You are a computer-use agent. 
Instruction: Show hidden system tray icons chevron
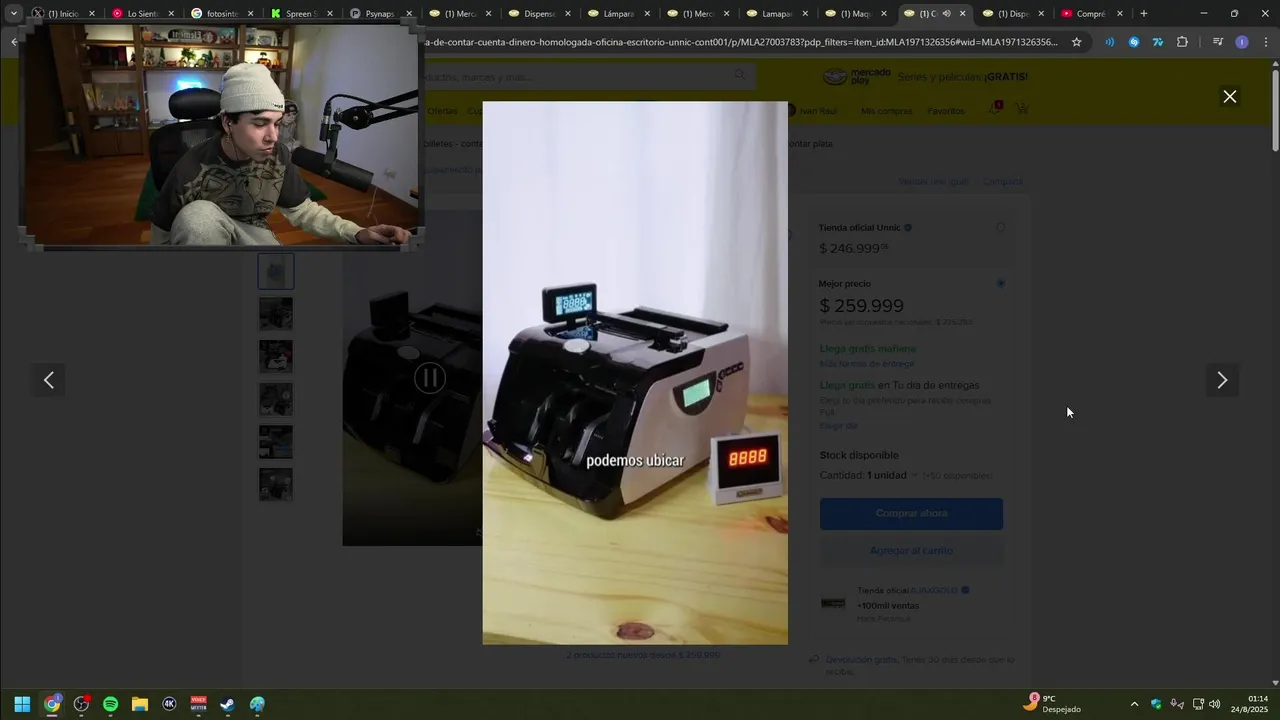pos(1134,704)
